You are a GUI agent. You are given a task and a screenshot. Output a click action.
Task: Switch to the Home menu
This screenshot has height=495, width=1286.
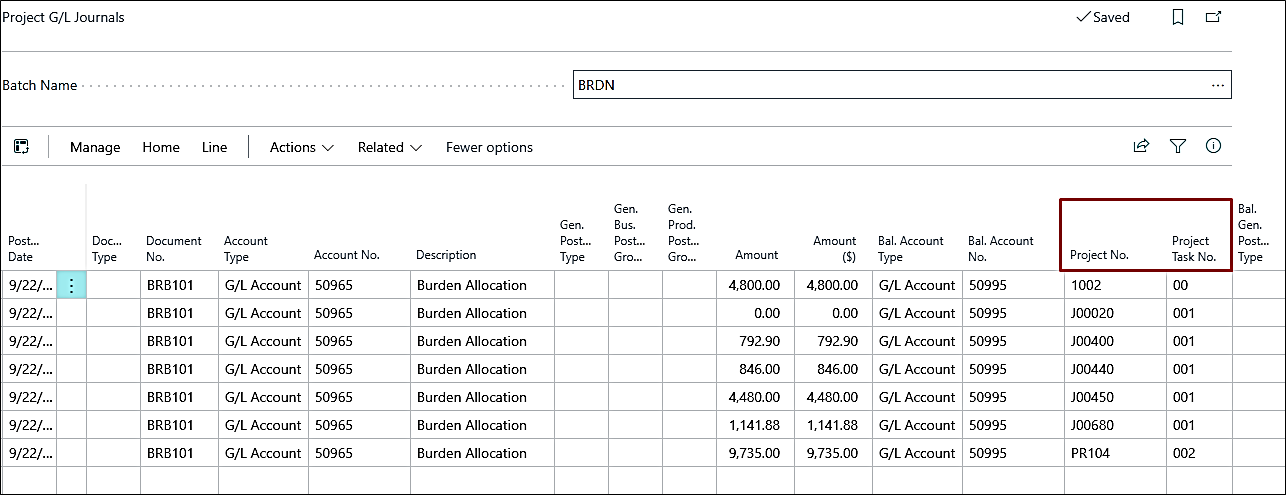pos(161,147)
